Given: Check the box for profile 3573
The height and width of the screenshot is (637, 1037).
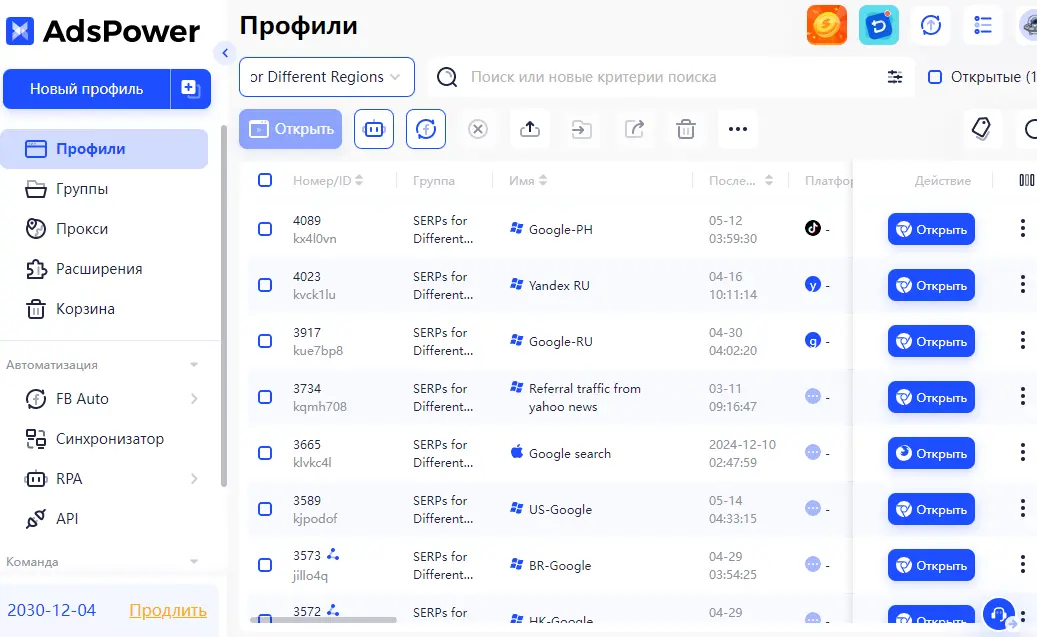Looking at the screenshot, I should (265, 565).
